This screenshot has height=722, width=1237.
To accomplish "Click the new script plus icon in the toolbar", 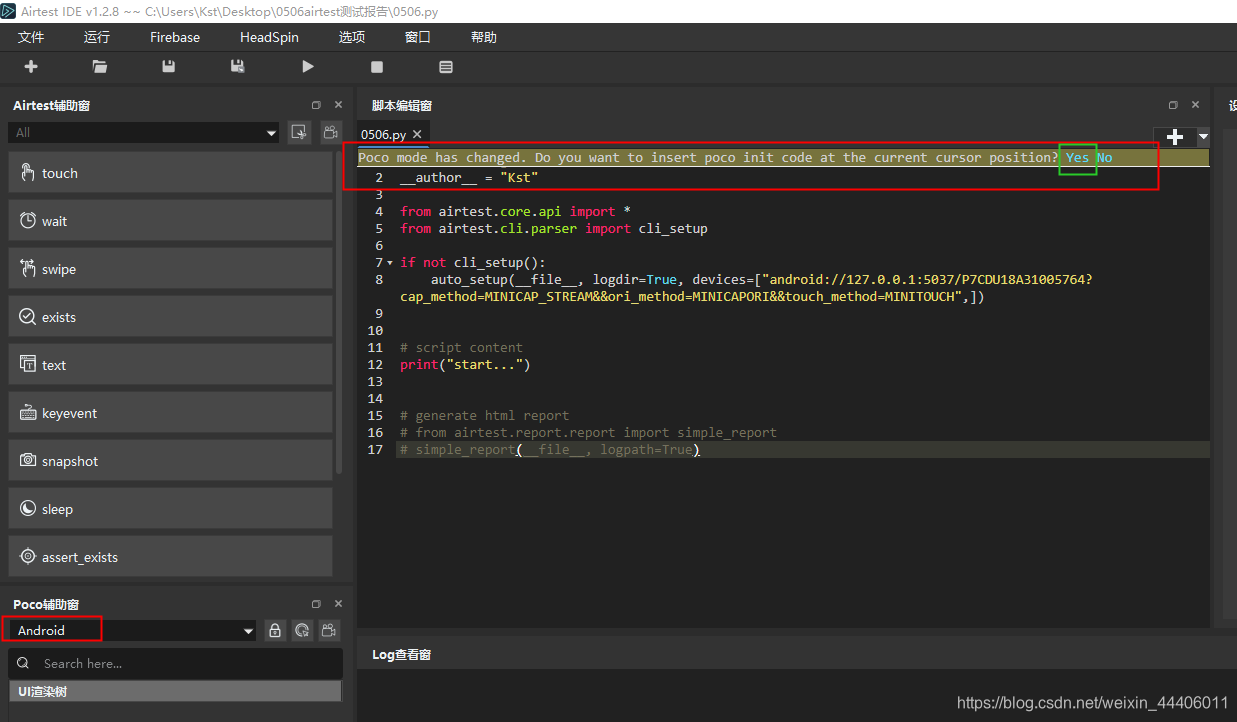I will (31, 67).
